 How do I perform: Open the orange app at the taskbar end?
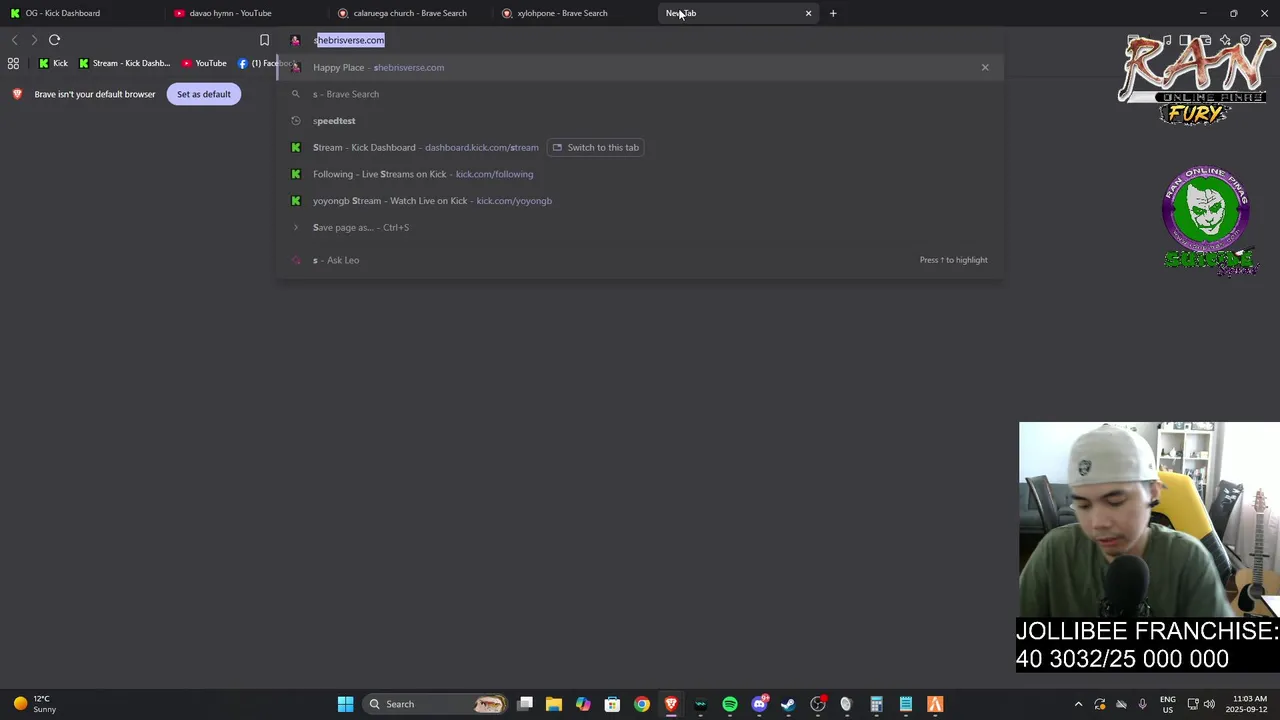point(935,704)
